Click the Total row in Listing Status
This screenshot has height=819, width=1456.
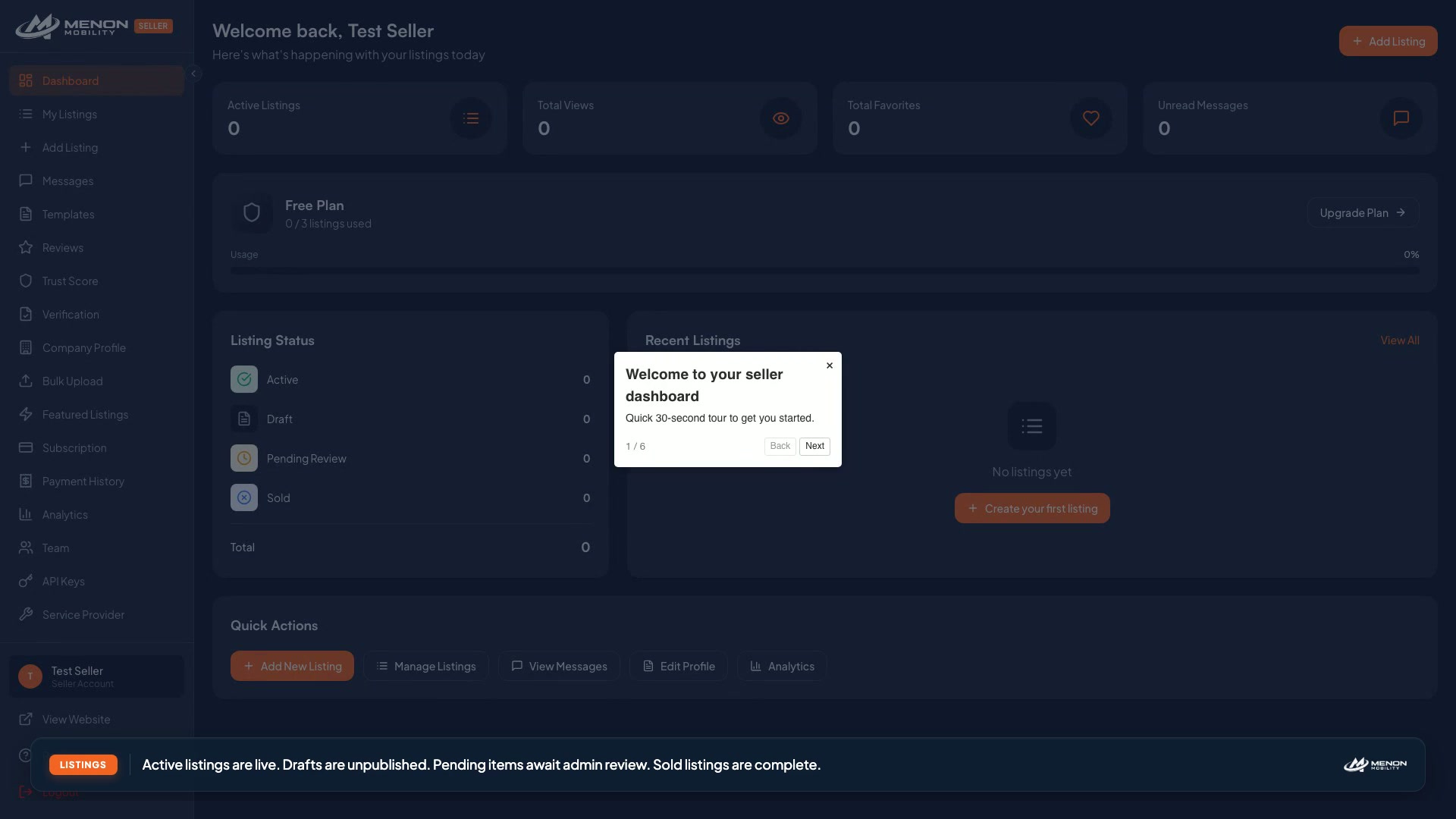click(410, 547)
